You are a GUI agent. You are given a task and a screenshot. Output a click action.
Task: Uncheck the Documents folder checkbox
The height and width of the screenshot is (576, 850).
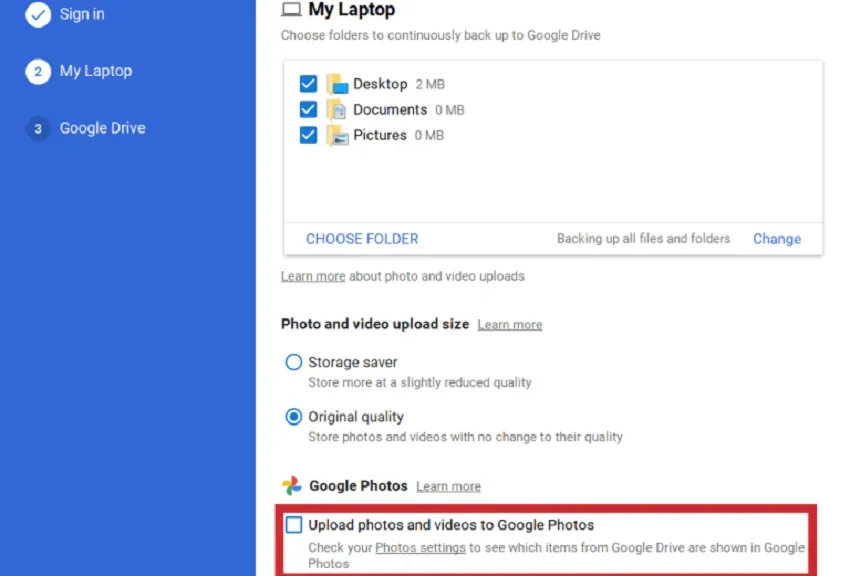308,109
